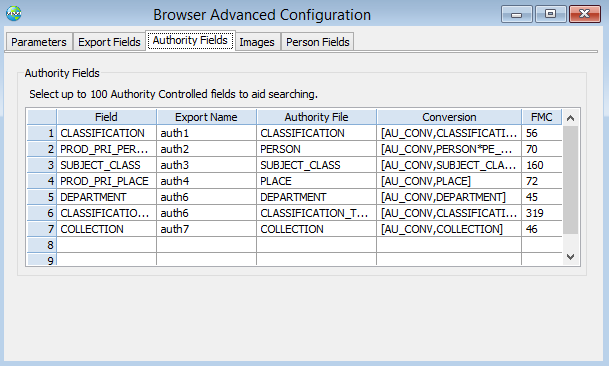609x366 pixels.
Task: Click the Field column header
Action: pos(106,117)
